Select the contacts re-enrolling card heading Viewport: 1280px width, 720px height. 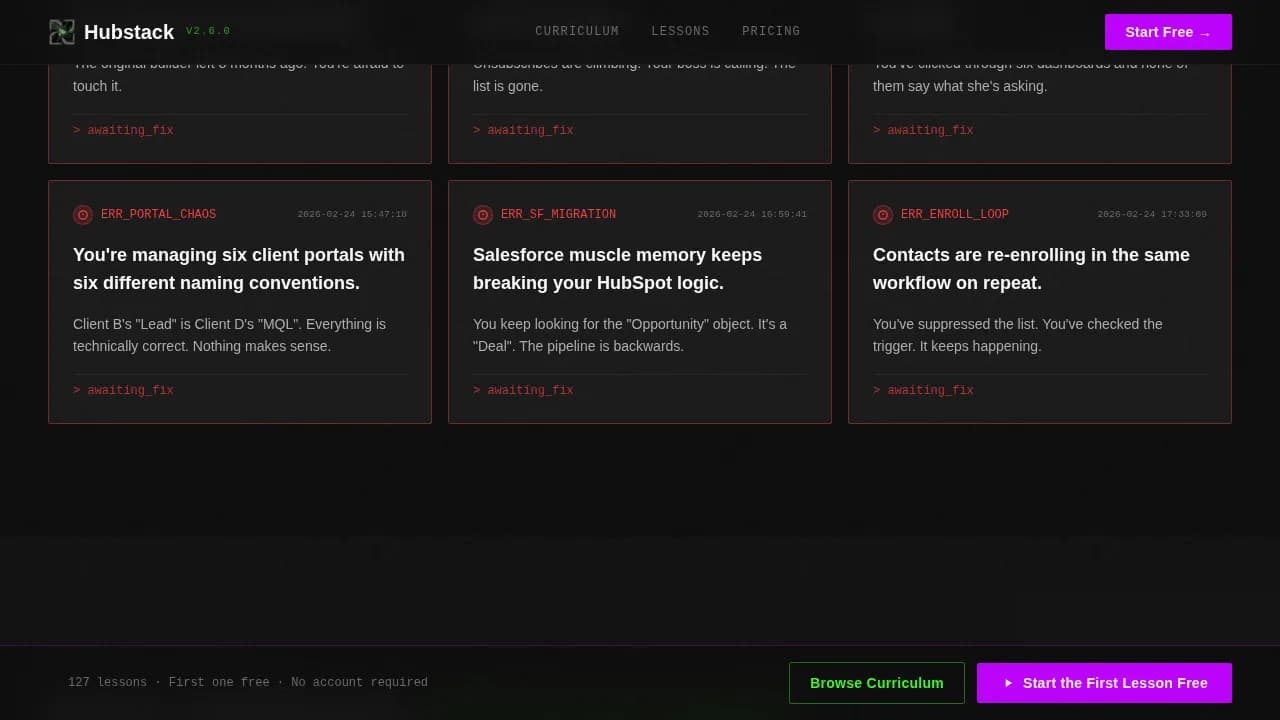click(x=1031, y=269)
